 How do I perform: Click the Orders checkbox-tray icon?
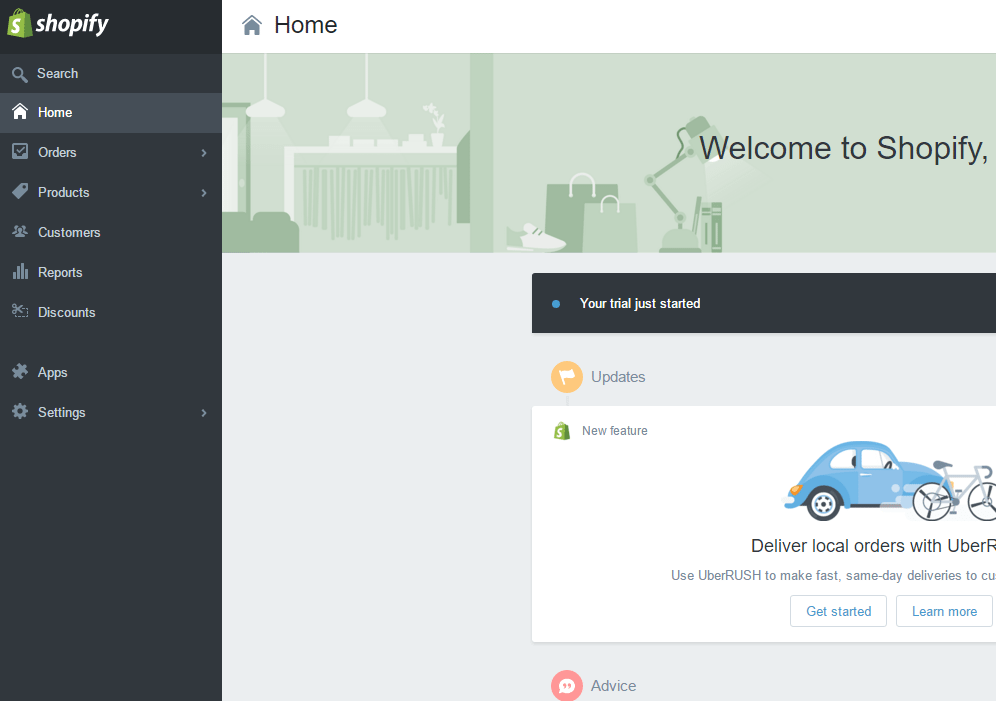point(20,151)
